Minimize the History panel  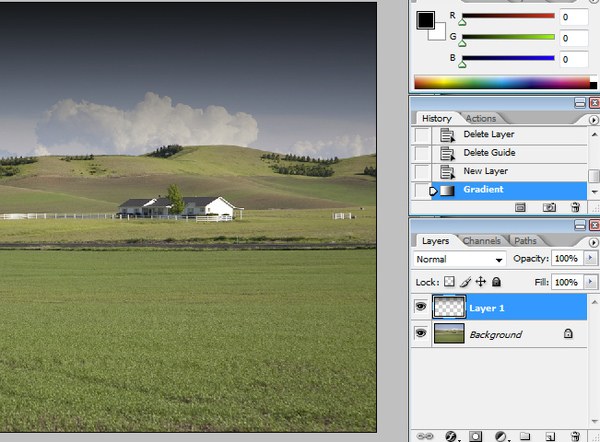[580, 103]
